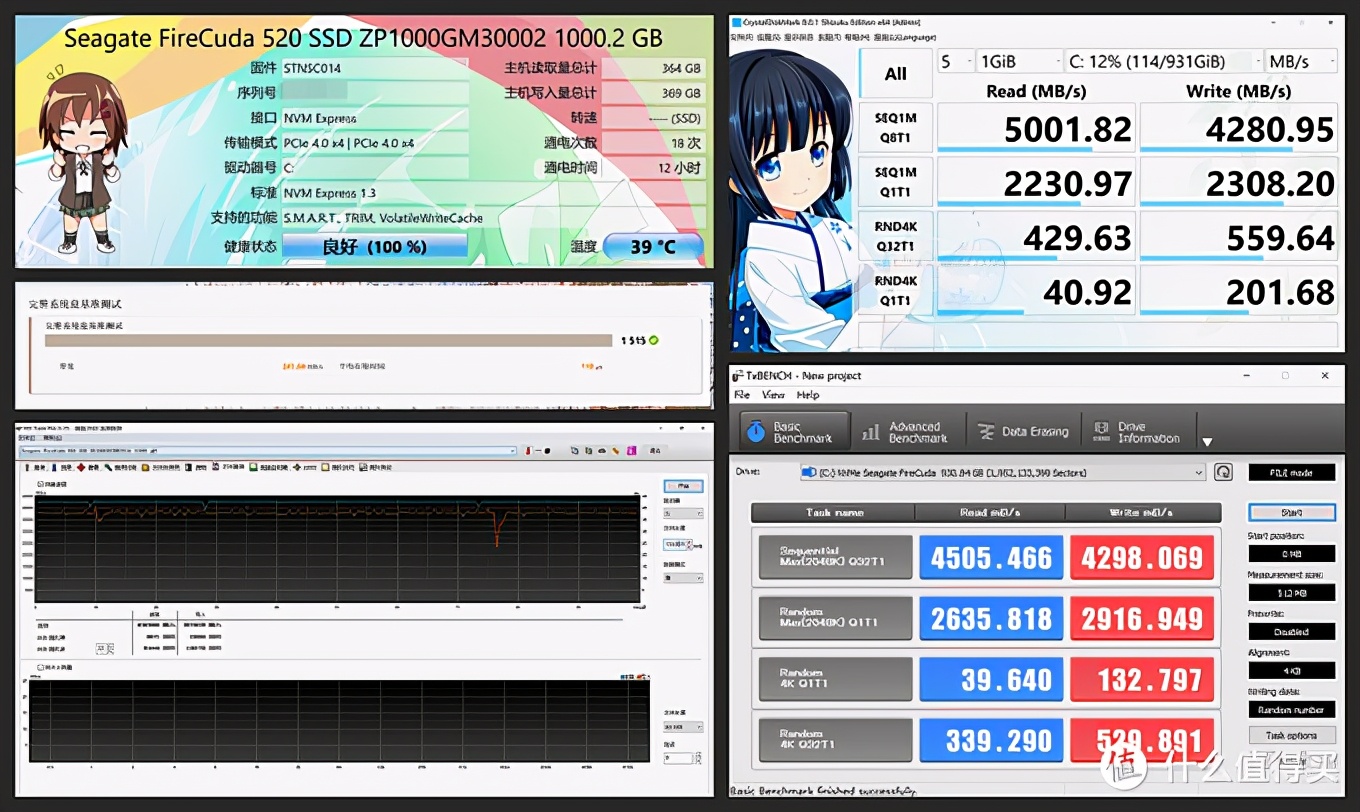The image size is (1360, 812).
Task: Toggle the checkbox above the upper HD Tune graph
Action: (x=40, y=485)
